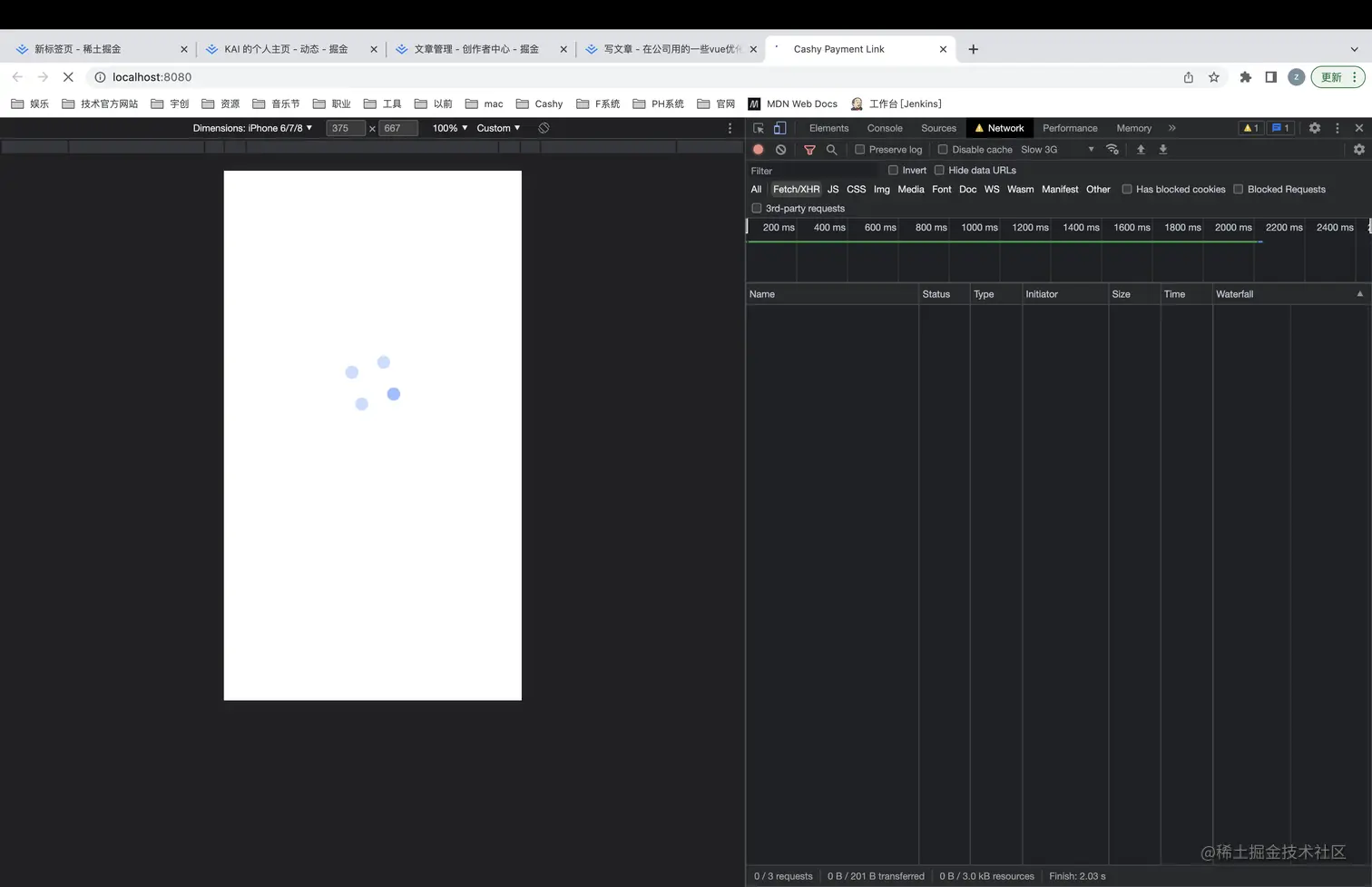Filter requests by JS type
1372x887 pixels.
(833, 189)
